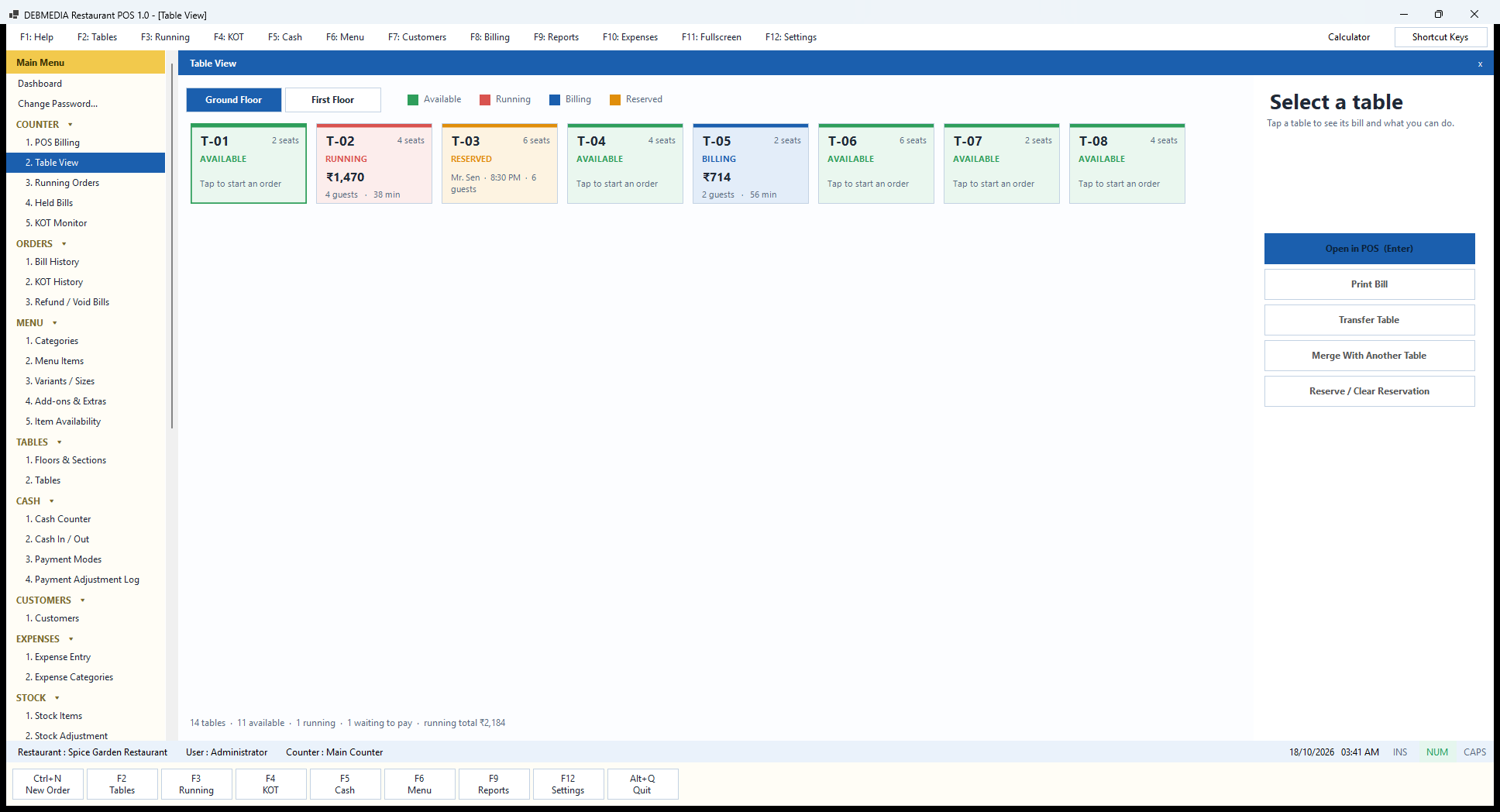Click the sidebar vertical scrollbar
This screenshot has width=1500, height=812.
pyautogui.click(x=171, y=246)
